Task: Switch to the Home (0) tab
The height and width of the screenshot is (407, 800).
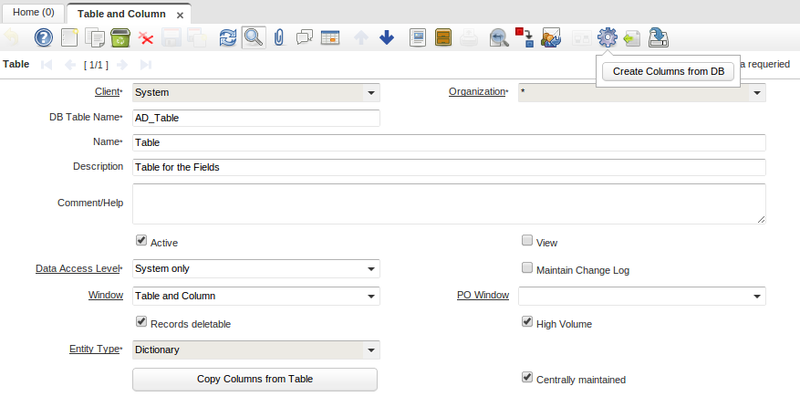Action: tap(33, 12)
